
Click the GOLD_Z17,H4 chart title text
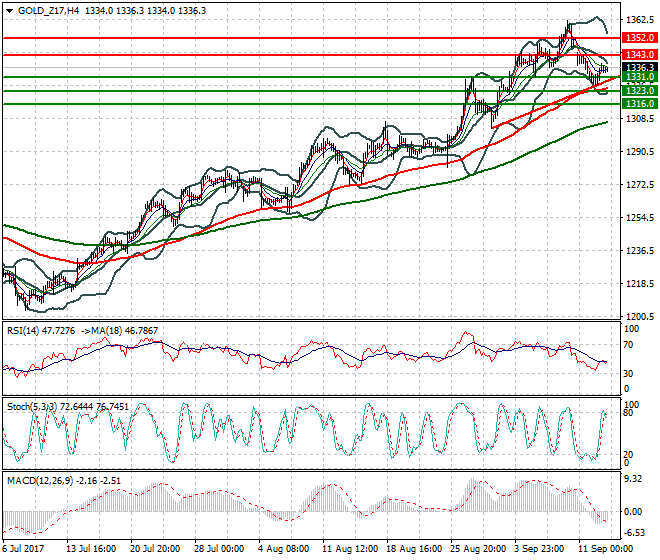click(x=48, y=11)
